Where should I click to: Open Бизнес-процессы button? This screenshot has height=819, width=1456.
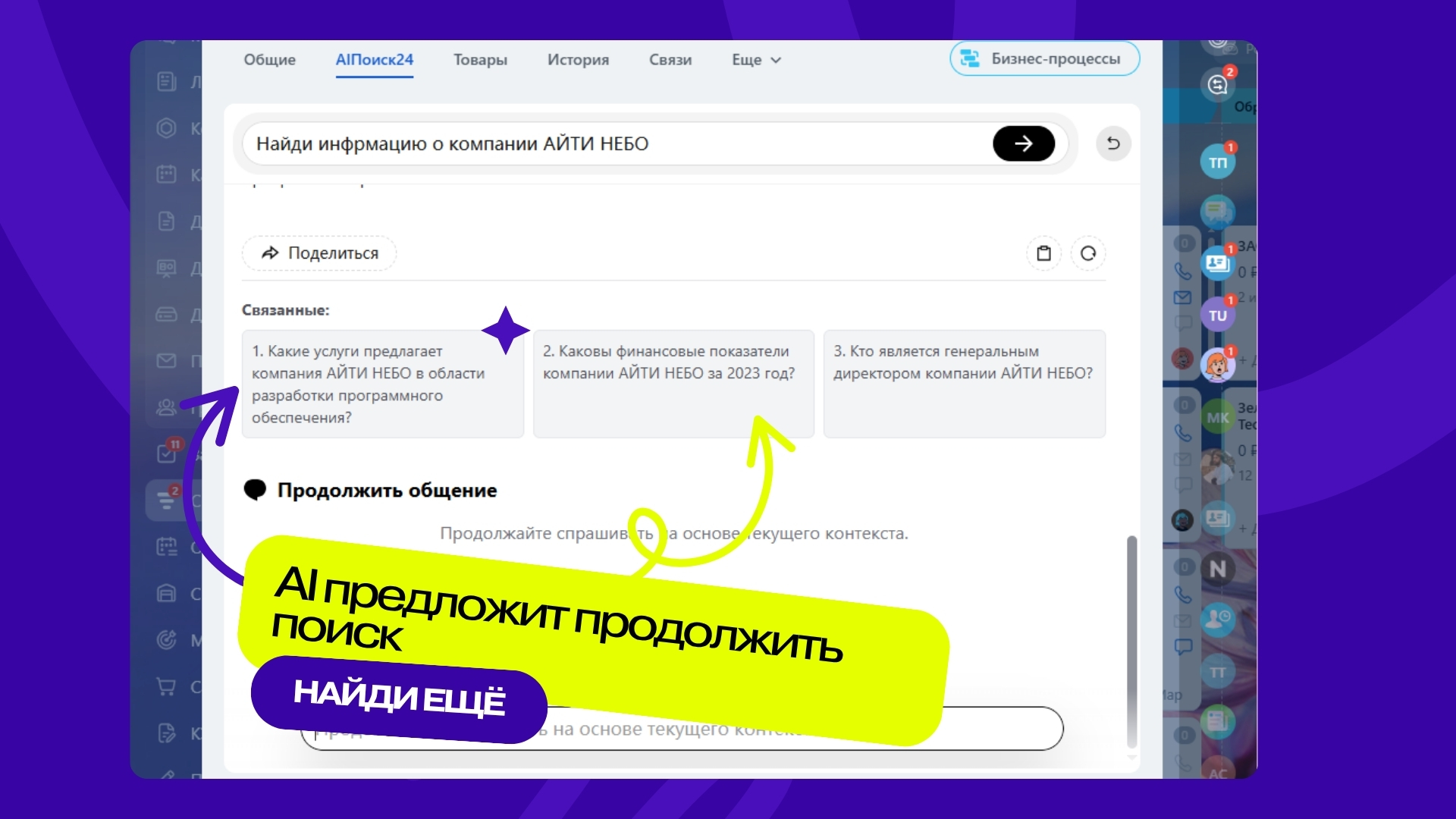1044,58
